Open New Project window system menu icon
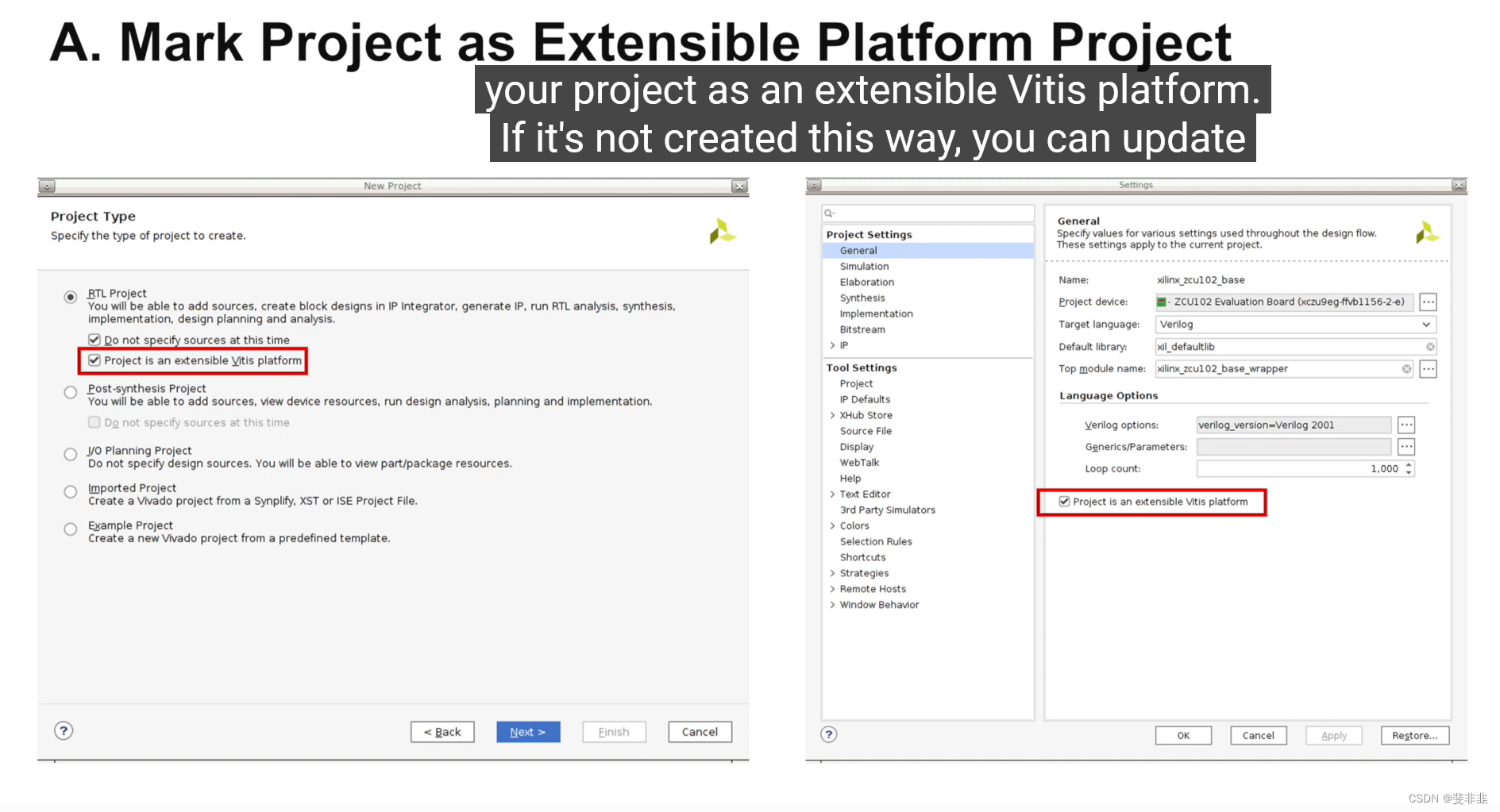The image size is (1500, 812). tap(48, 186)
